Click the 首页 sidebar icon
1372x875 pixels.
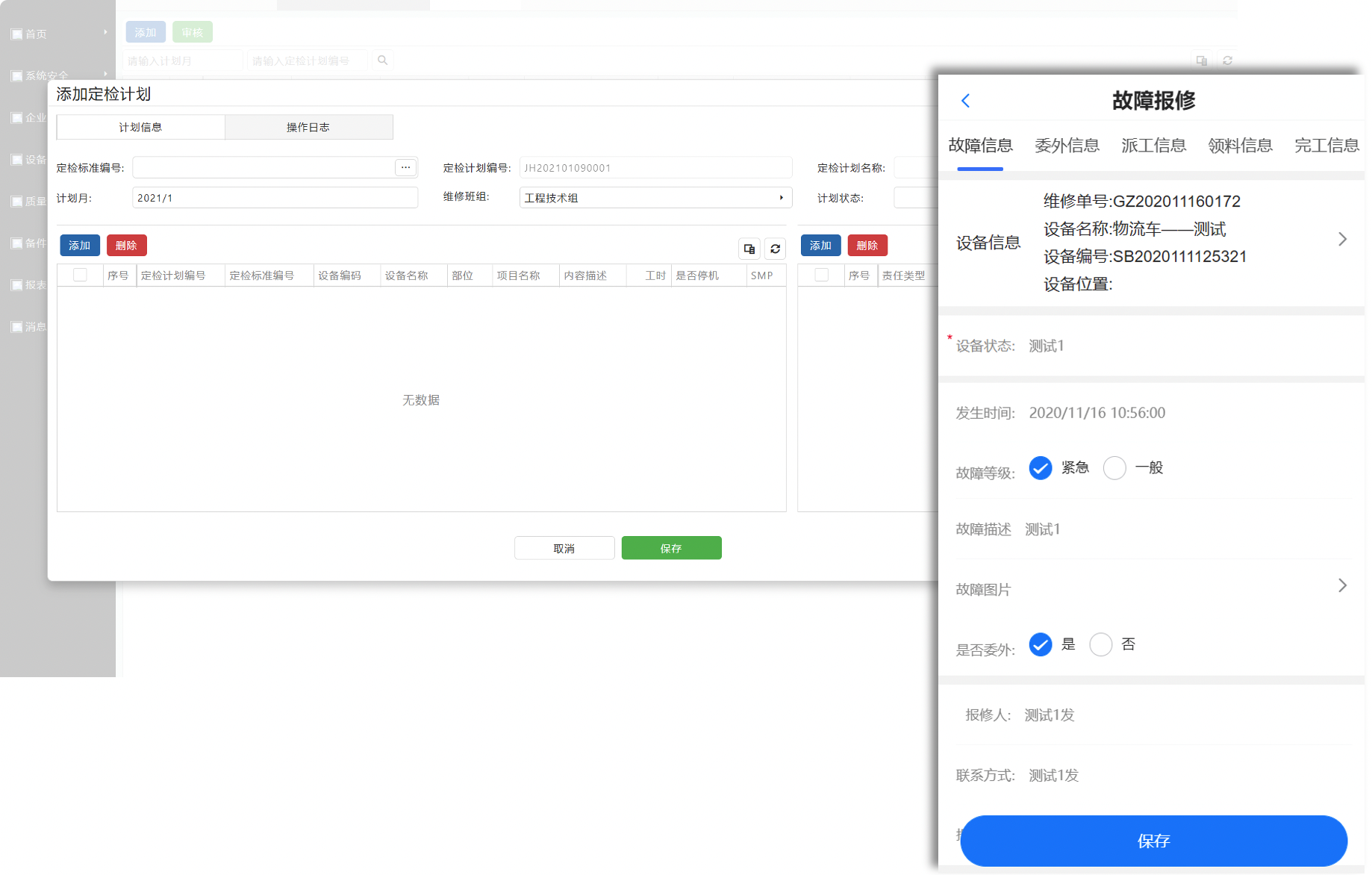16,34
